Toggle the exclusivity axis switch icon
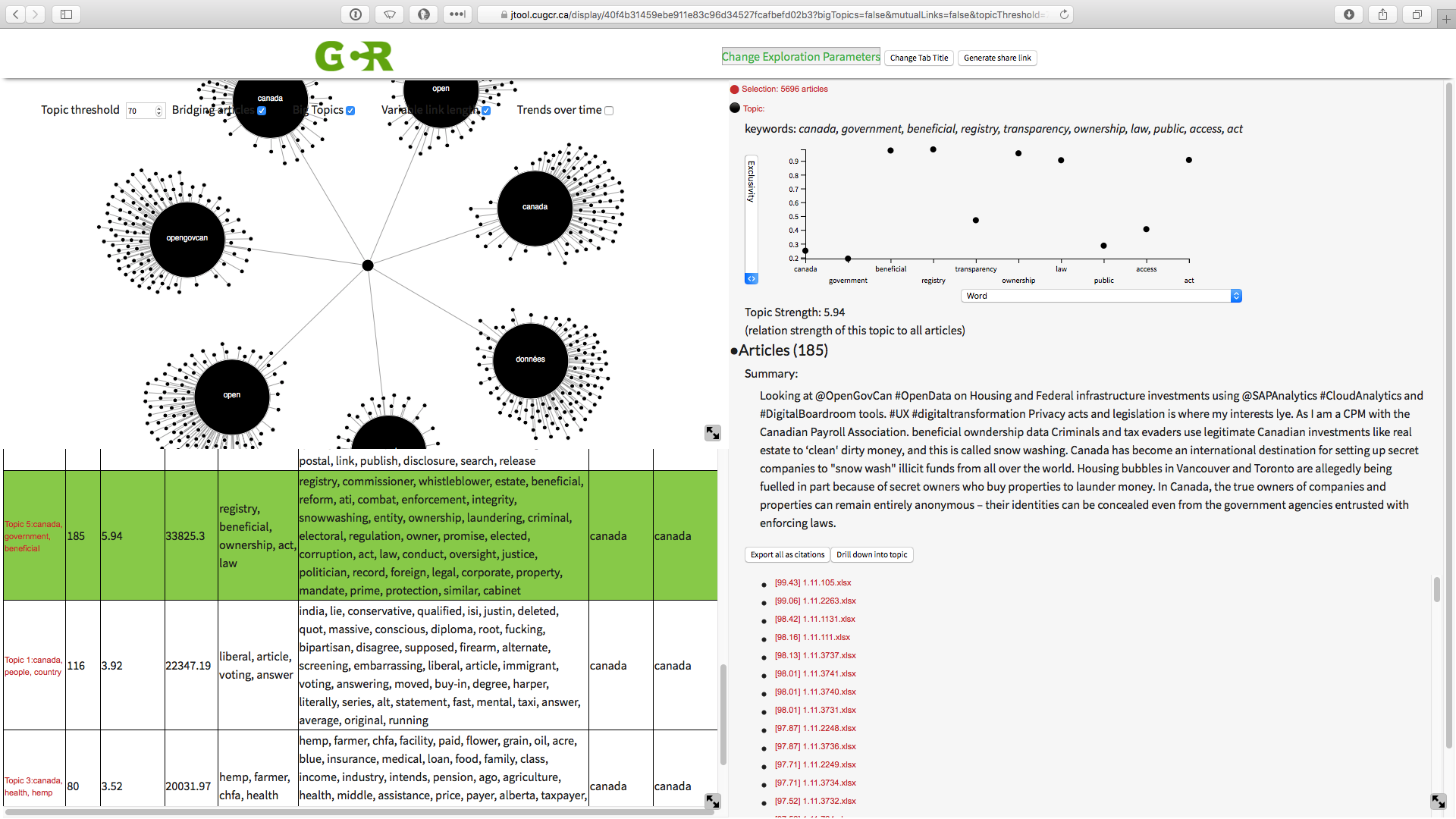Screen dimensions: 1456x819 pos(751,279)
